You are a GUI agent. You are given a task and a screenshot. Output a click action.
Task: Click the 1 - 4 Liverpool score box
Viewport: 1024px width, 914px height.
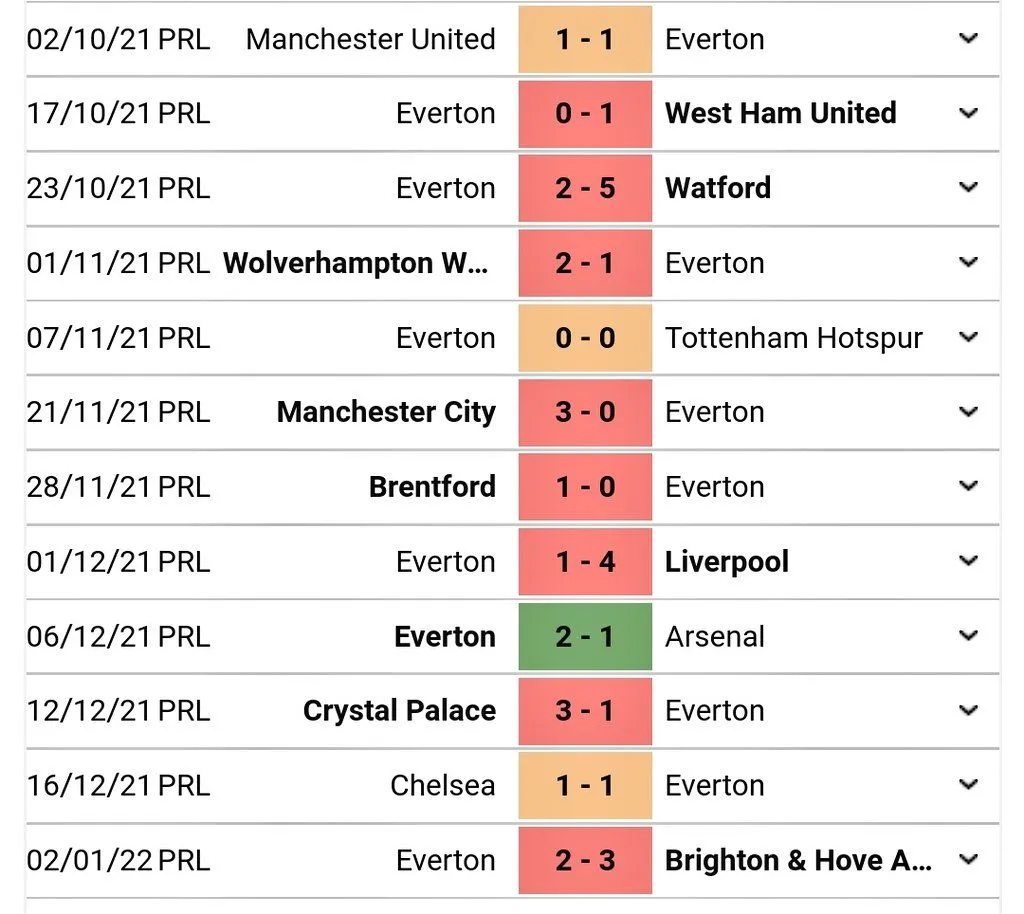585,562
